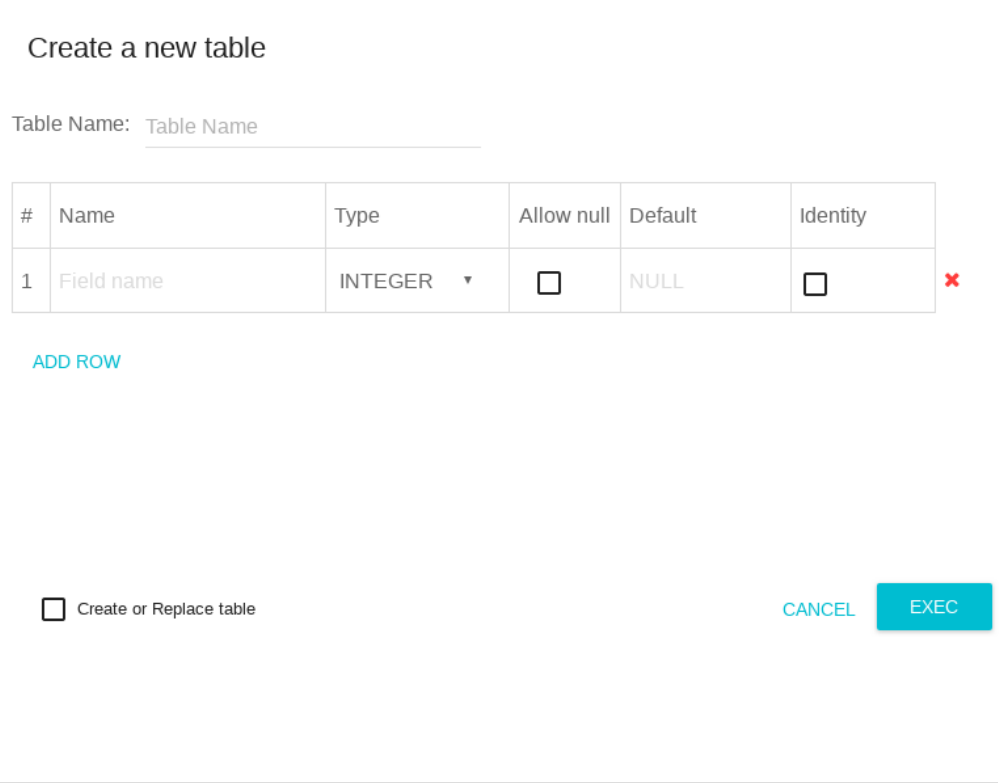Click the Type column header

pyautogui.click(x=357, y=216)
